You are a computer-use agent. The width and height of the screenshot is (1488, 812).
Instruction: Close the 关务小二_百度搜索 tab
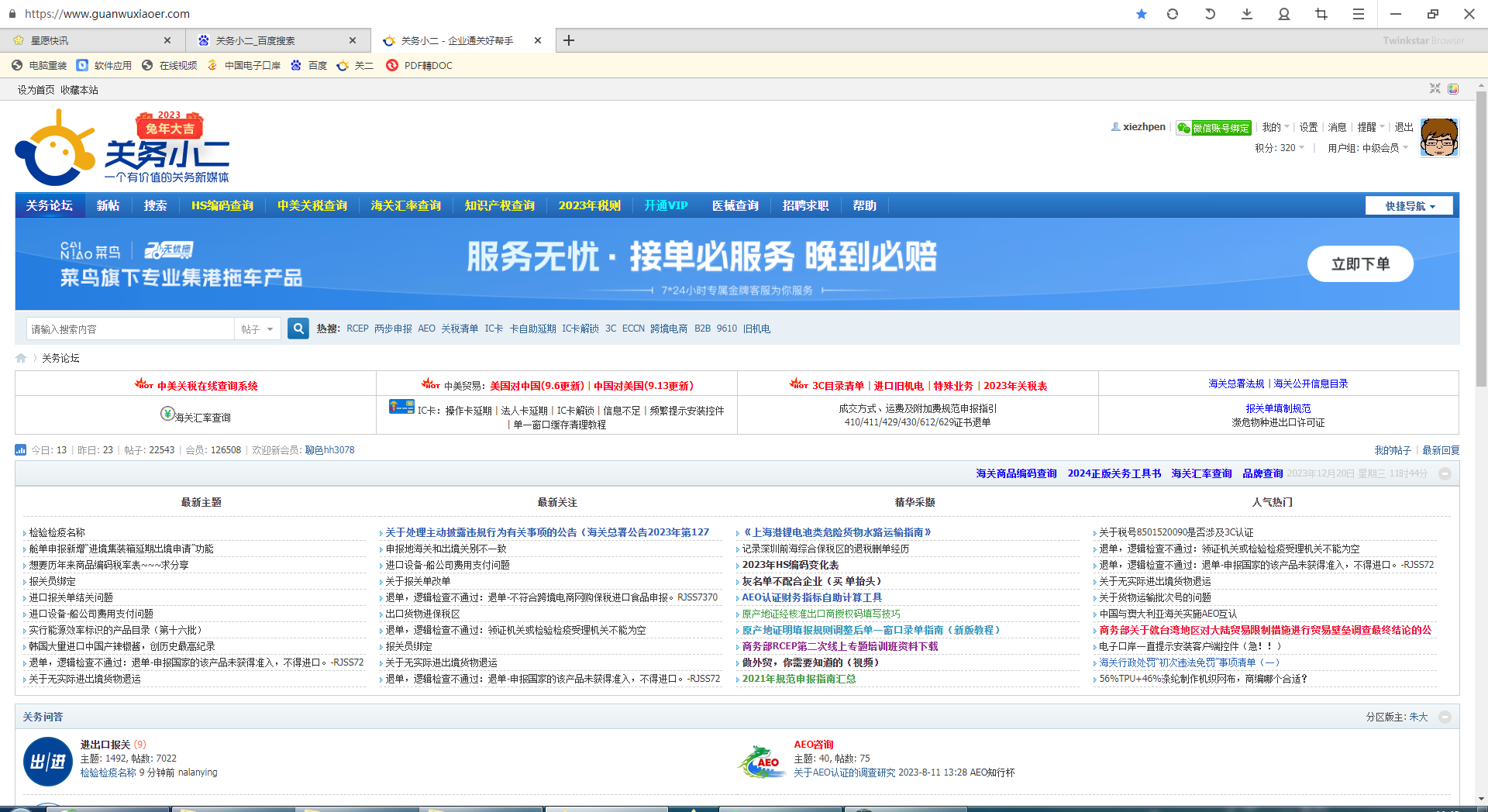point(353,40)
